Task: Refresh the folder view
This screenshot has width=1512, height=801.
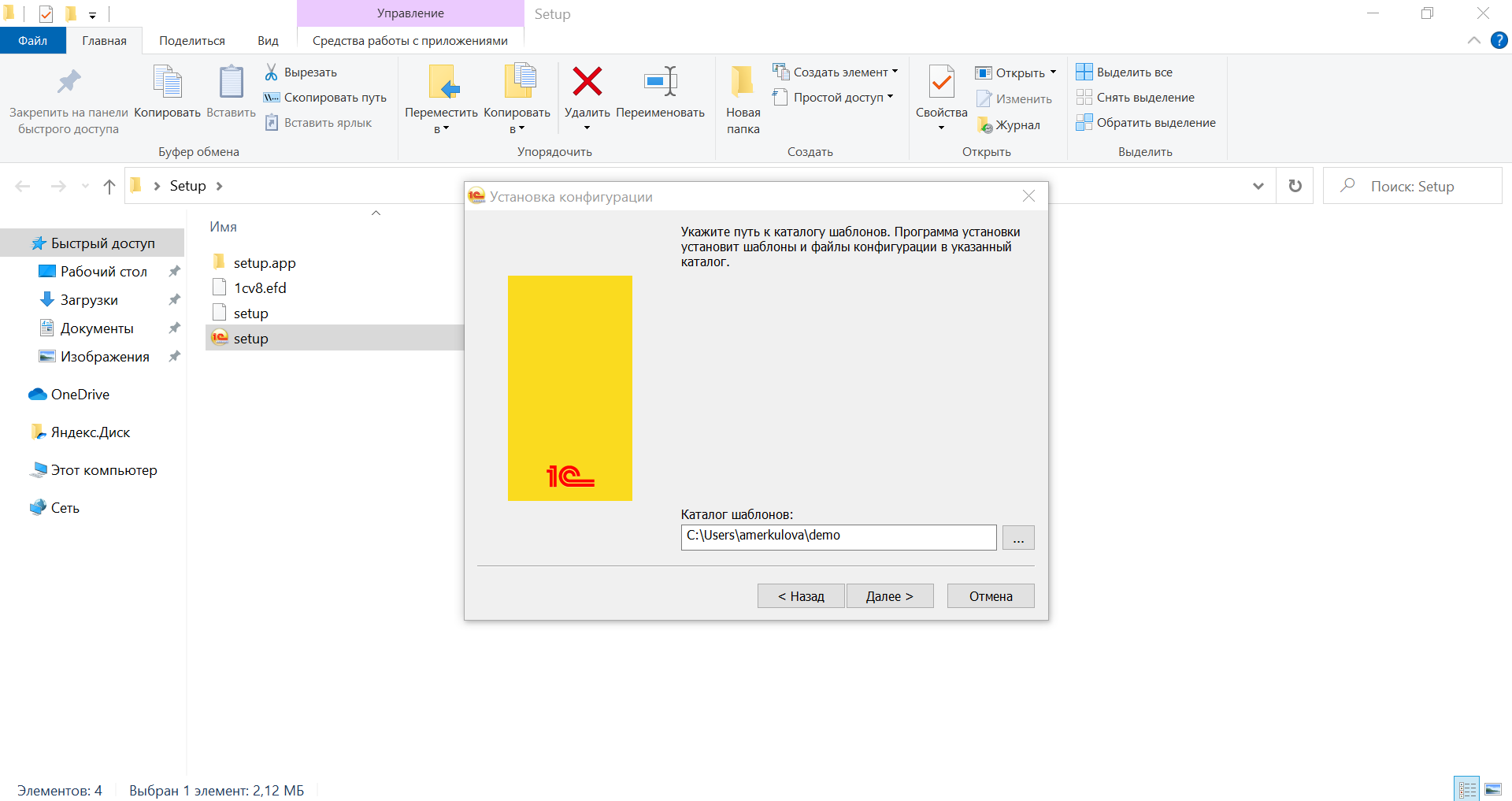Action: pyautogui.click(x=1295, y=186)
